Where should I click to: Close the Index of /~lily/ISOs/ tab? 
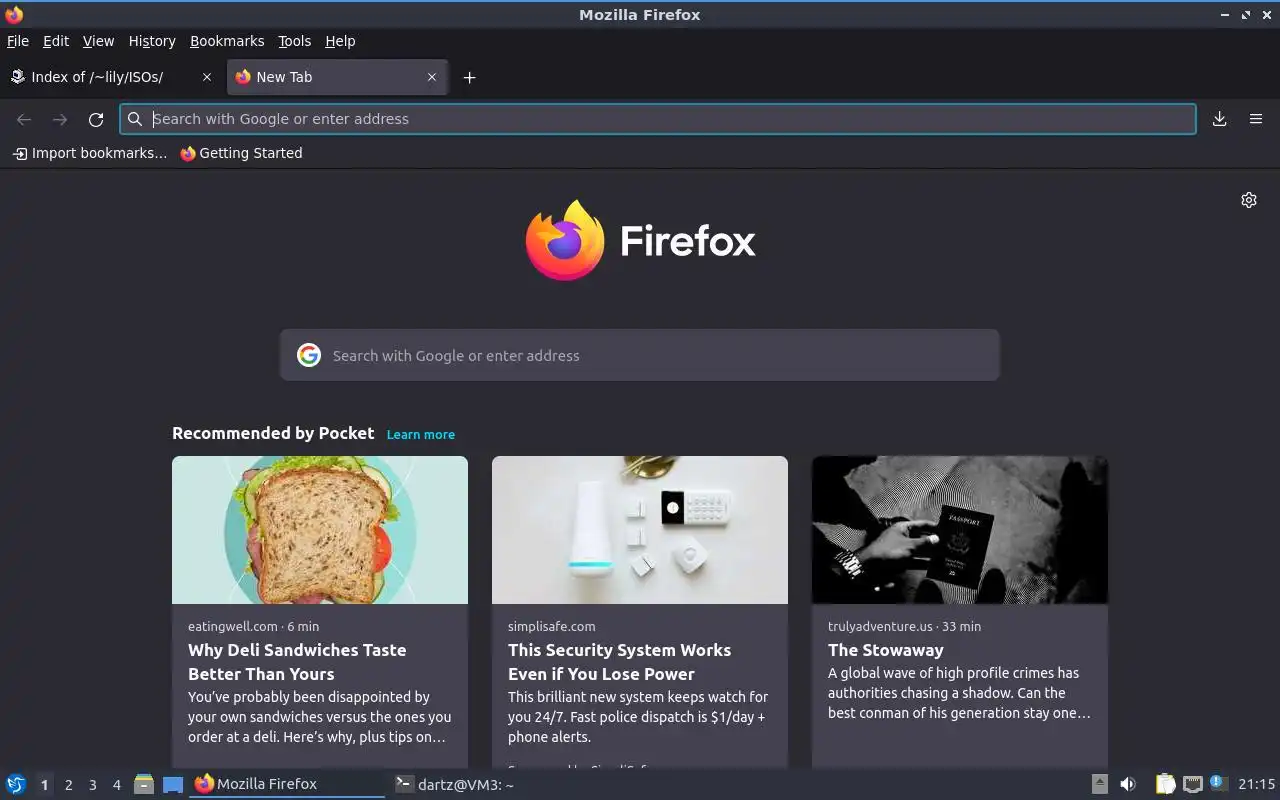pos(207,77)
